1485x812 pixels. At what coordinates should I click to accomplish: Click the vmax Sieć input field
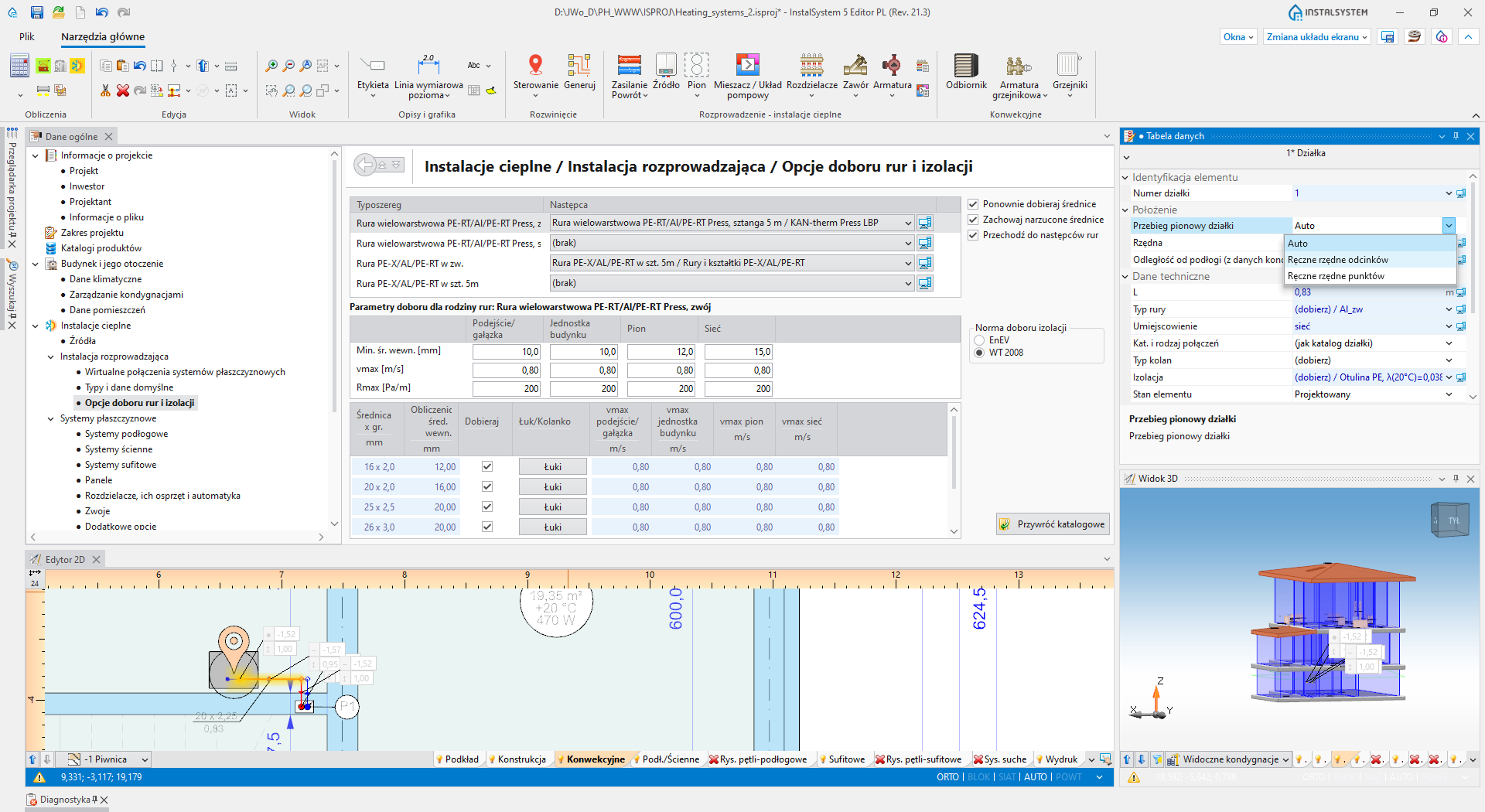pyautogui.click(x=738, y=370)
